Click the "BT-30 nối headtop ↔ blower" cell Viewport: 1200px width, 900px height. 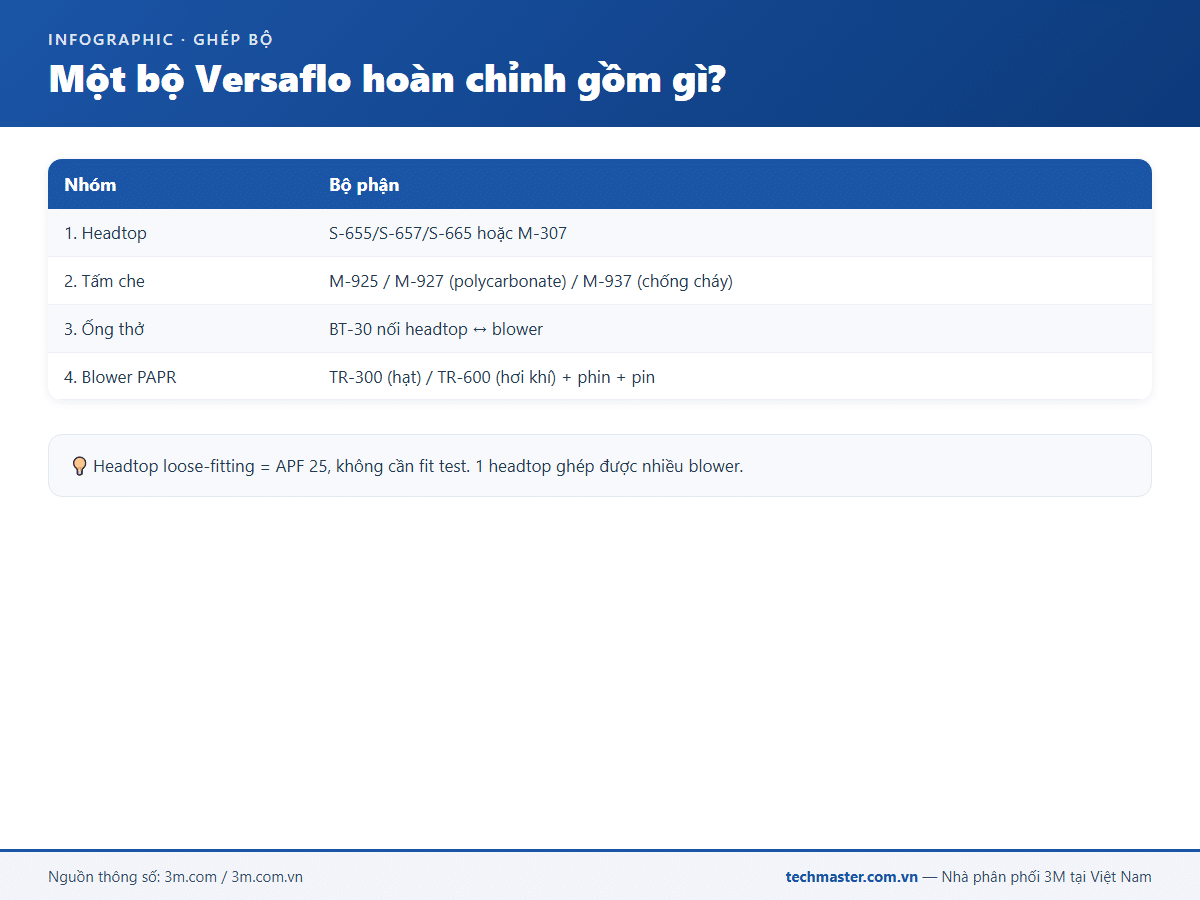436,329
